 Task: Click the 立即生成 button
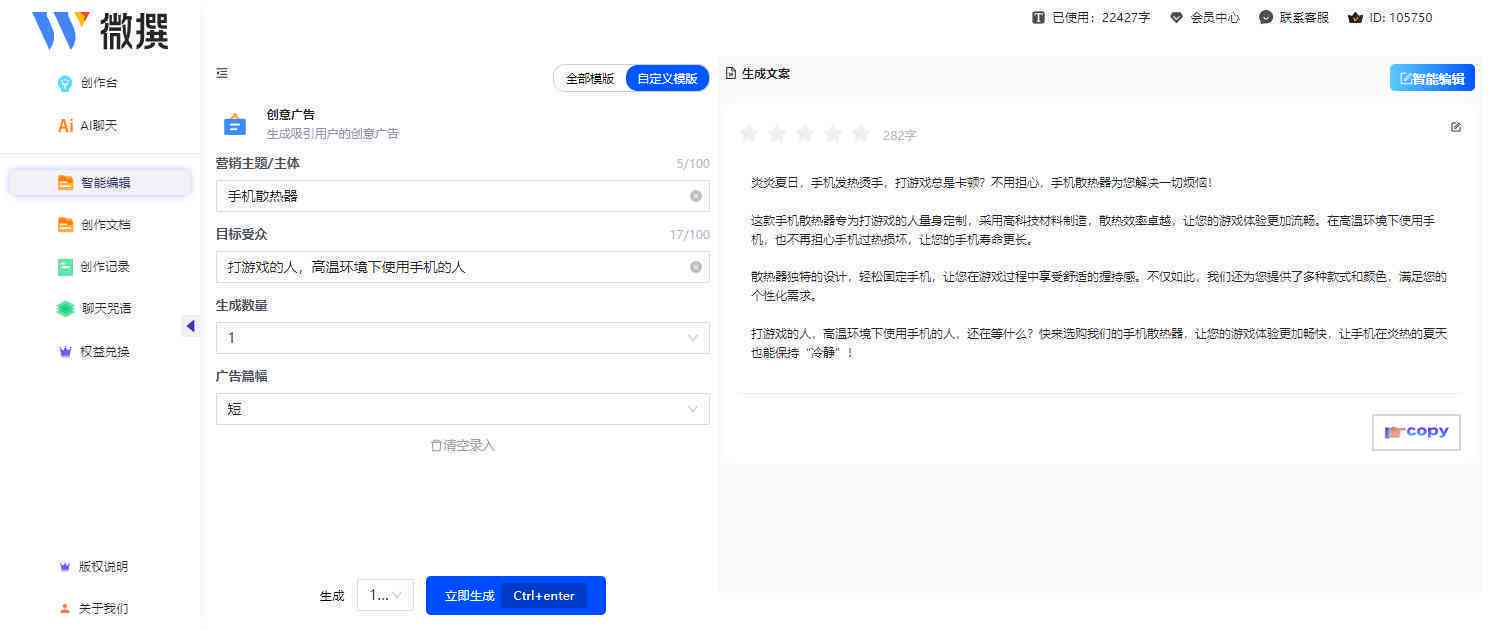pyautogui.click(x=515, y=595)
